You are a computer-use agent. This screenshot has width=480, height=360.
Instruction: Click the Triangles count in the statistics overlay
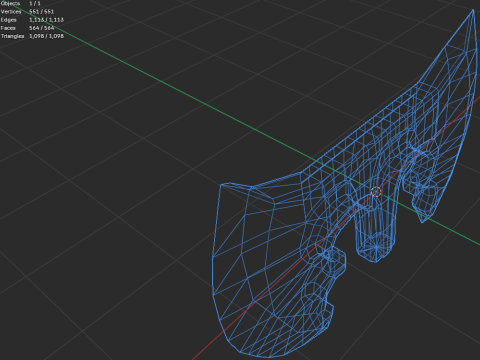32,36
